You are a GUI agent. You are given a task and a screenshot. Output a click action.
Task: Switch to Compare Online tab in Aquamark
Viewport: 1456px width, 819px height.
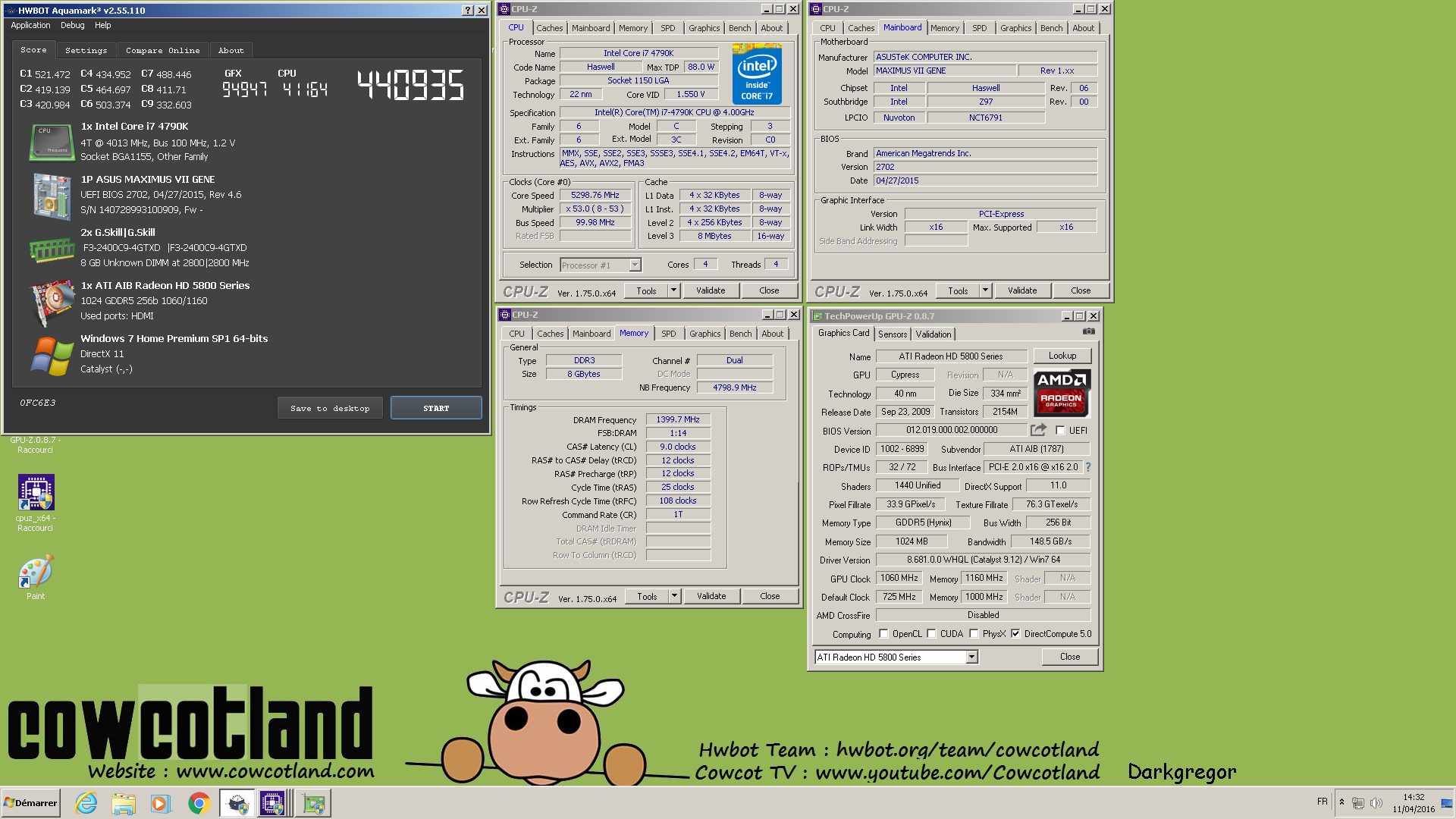tap(163, 50)
